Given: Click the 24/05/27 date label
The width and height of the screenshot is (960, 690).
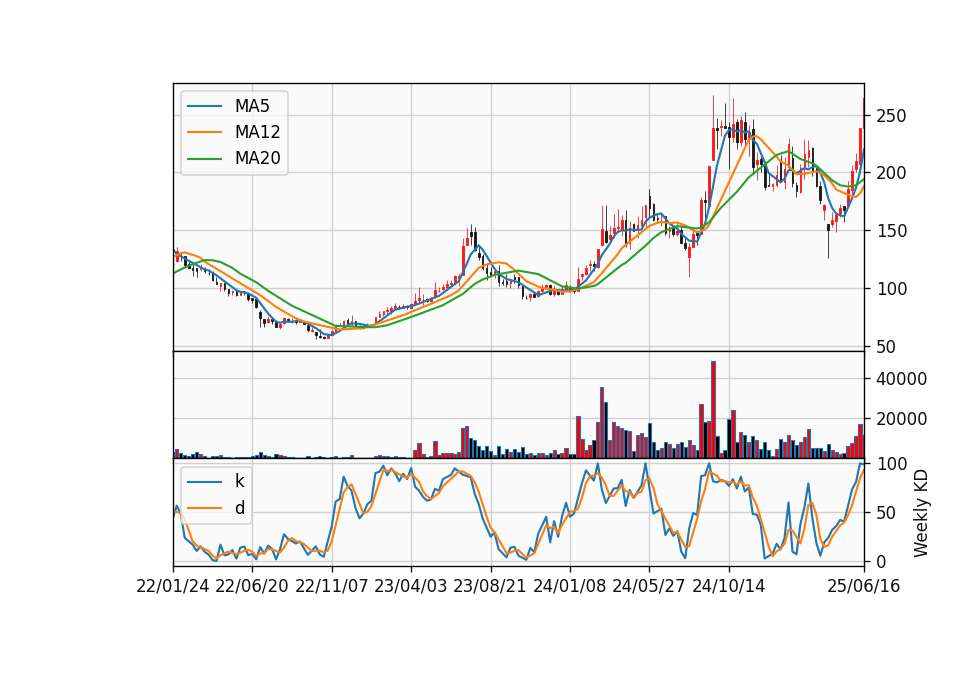Looking at the screenshot, I should (649, 587).
